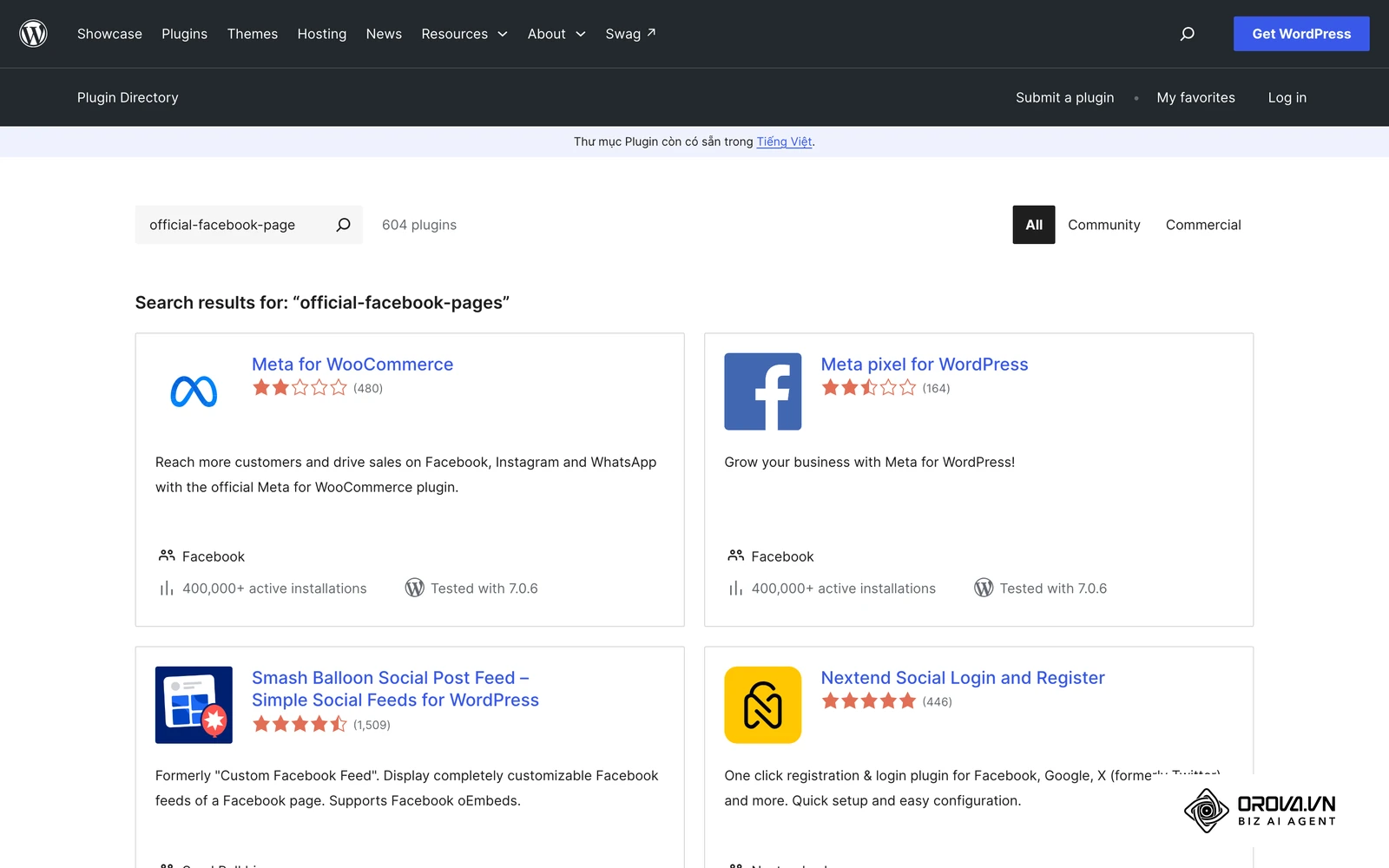Submit search with the plugin search field magnifier

coord(343,225)
